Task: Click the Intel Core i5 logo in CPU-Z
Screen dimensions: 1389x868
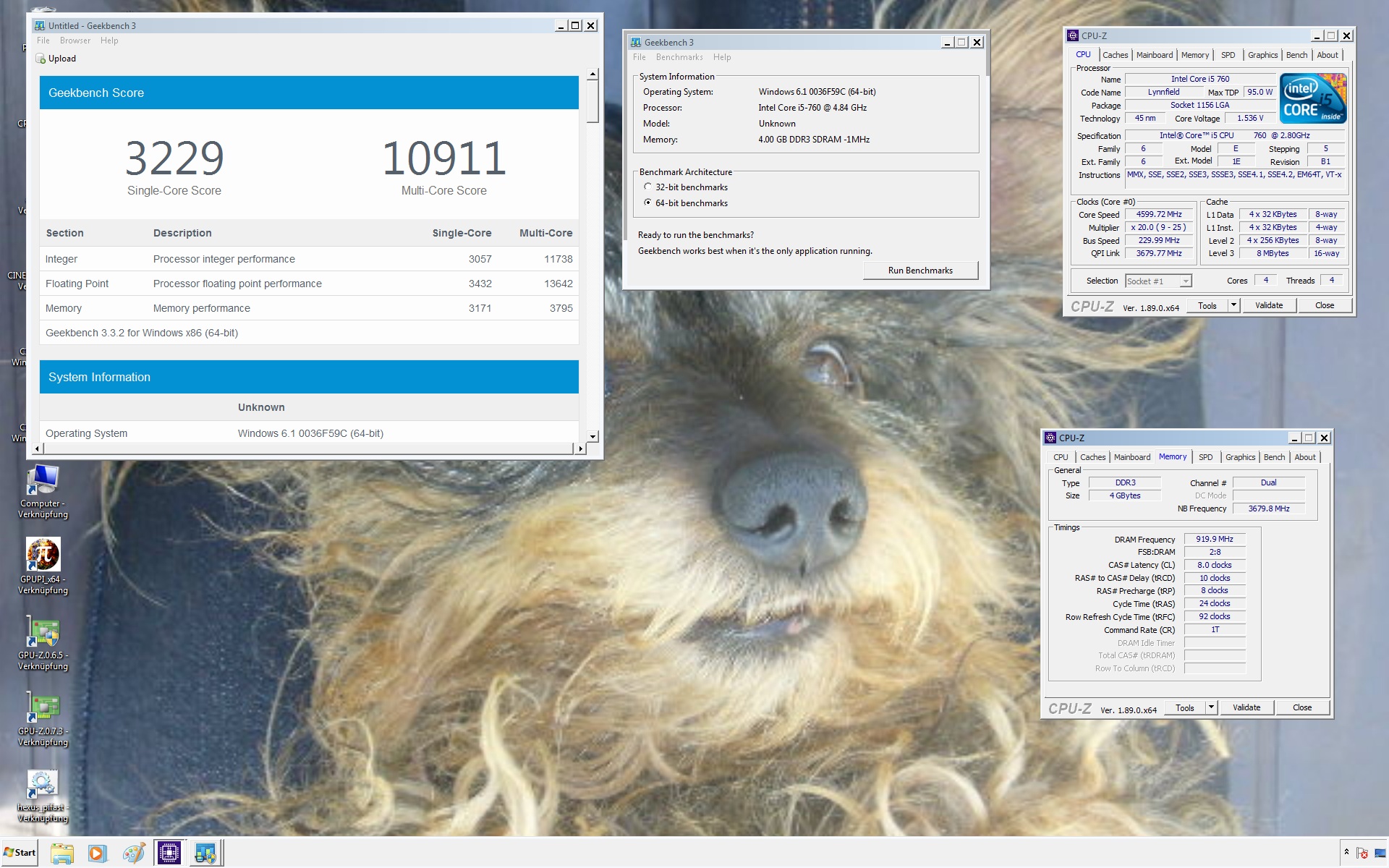Action: pyautogui.click(x=1313, y=98)
